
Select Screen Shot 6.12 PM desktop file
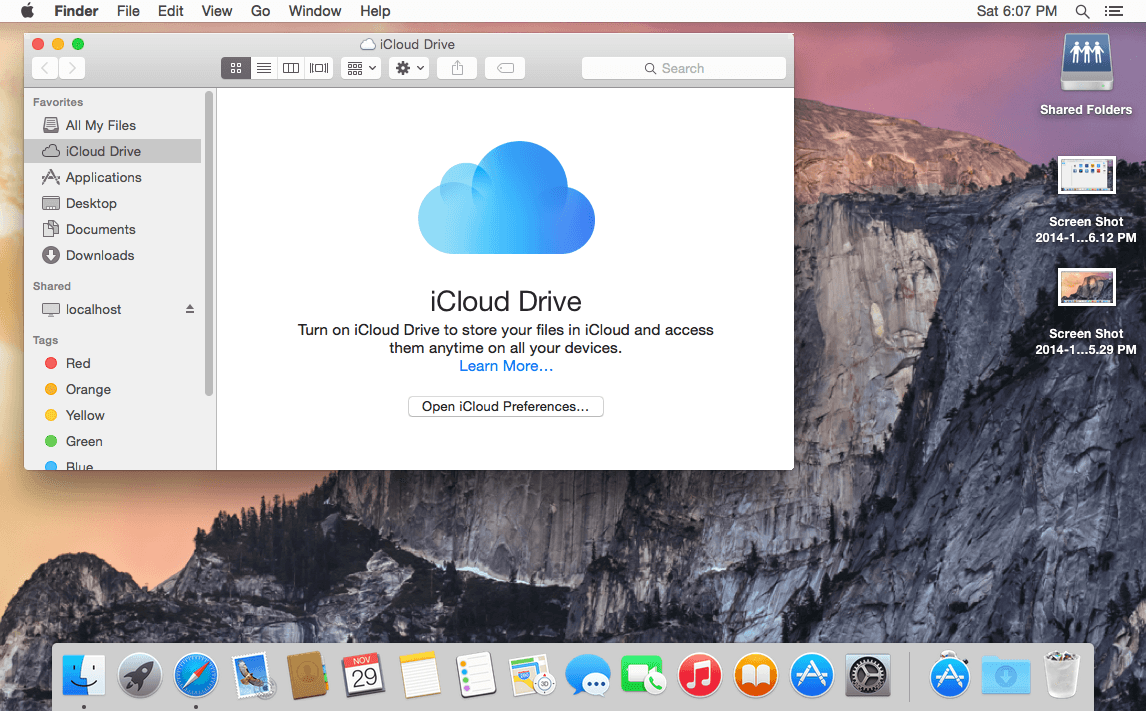(x=1086, y=199)
